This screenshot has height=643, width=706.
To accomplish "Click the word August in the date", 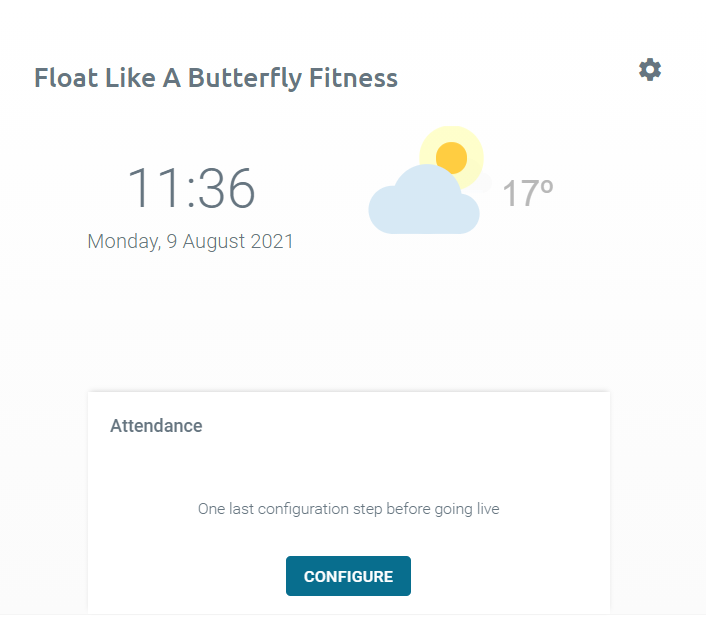I will pyautogui.click(x=214, y=242).
